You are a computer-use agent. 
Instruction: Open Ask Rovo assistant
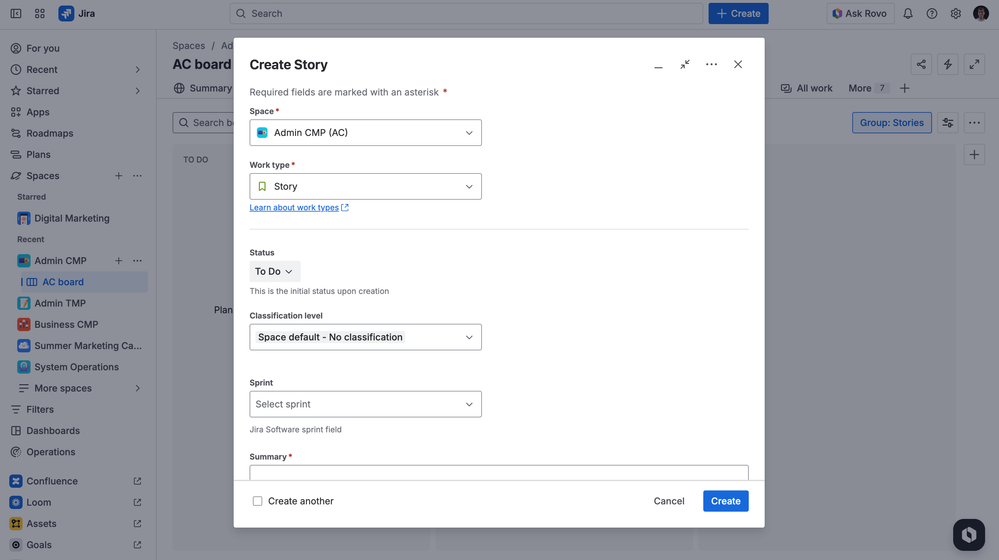pos(860,13)
